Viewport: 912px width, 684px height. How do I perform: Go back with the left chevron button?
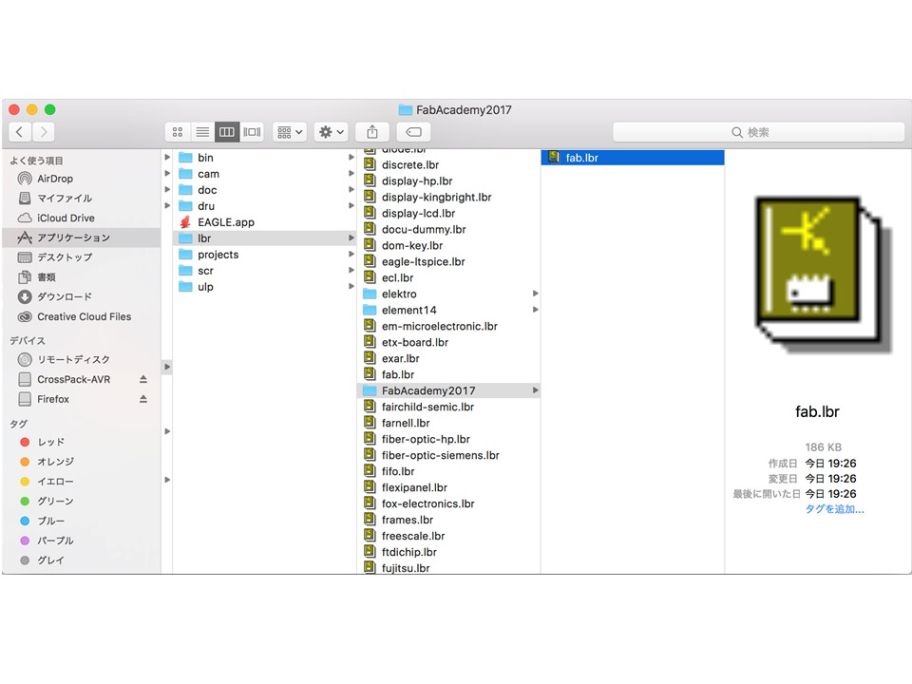pos(20,132)
